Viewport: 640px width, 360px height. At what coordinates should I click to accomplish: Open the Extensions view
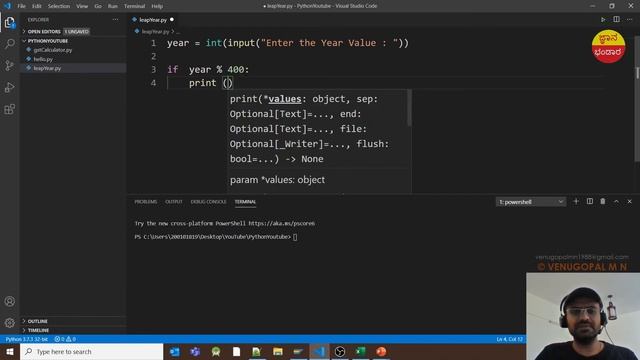(x=9, y=109)
